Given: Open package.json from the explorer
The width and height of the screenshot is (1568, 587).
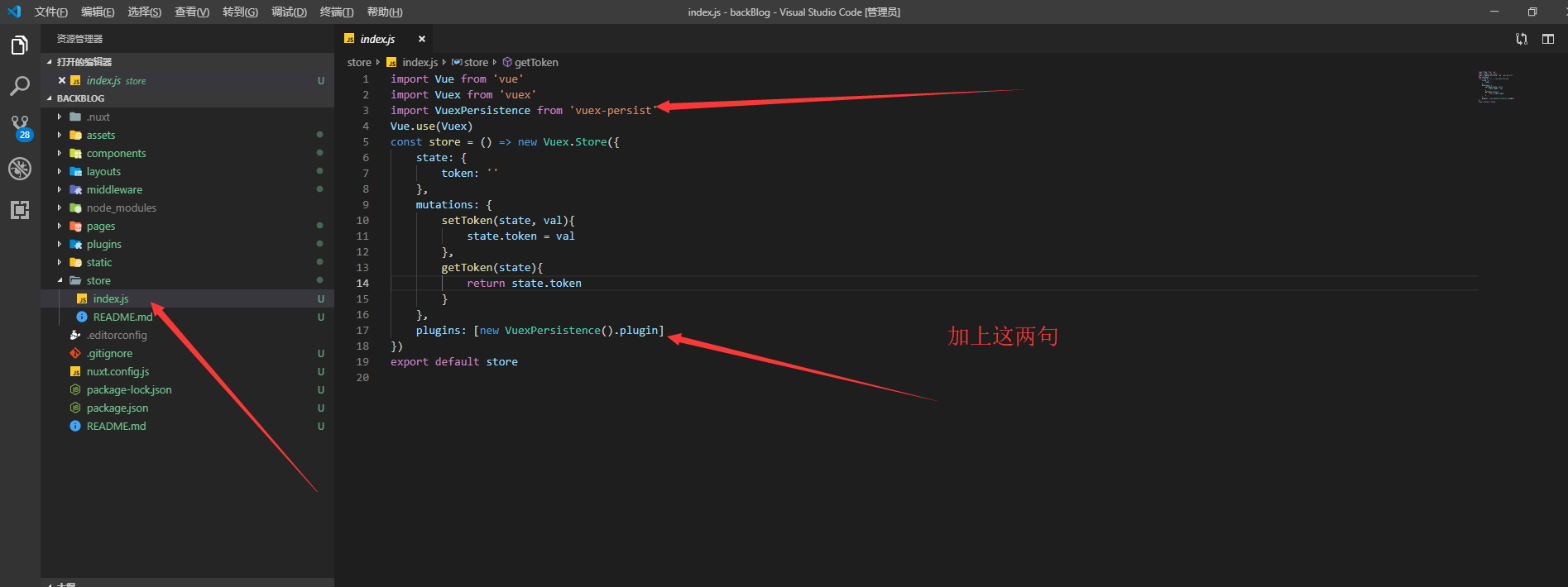Looking at the screenshot, I should point(117,408).
